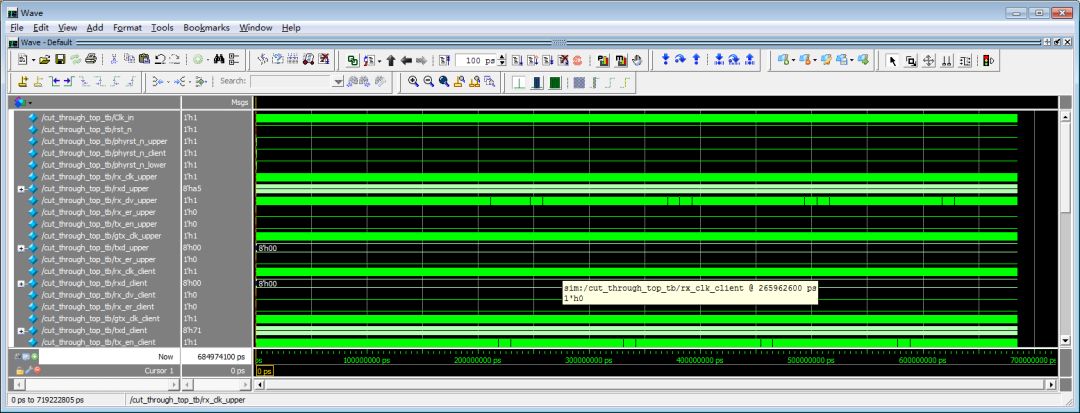Click the Find Next Transition icon
1080x413 pixels.
click(68, 81)
